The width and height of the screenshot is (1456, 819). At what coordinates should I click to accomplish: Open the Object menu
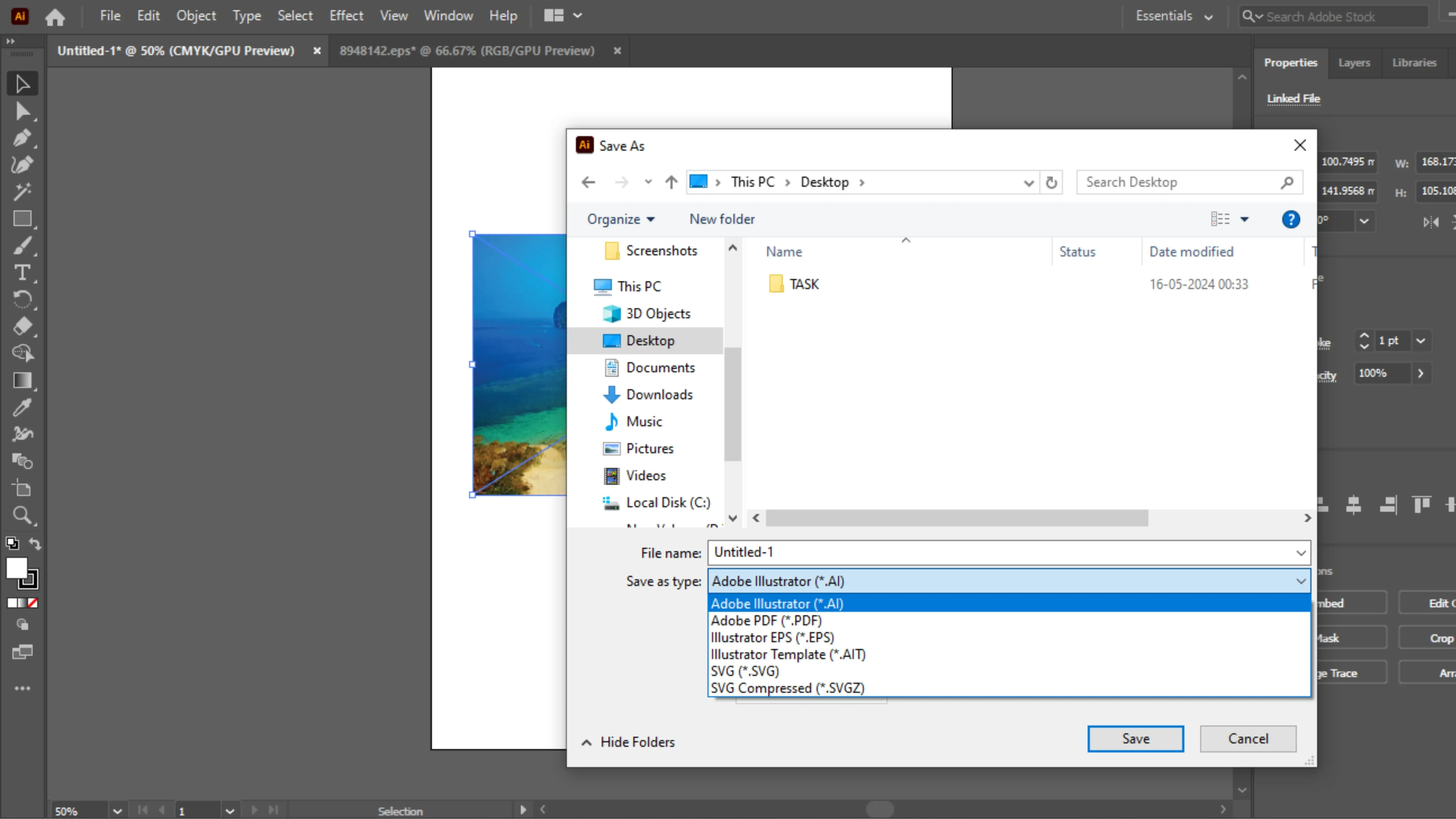(x=196, y=16)
